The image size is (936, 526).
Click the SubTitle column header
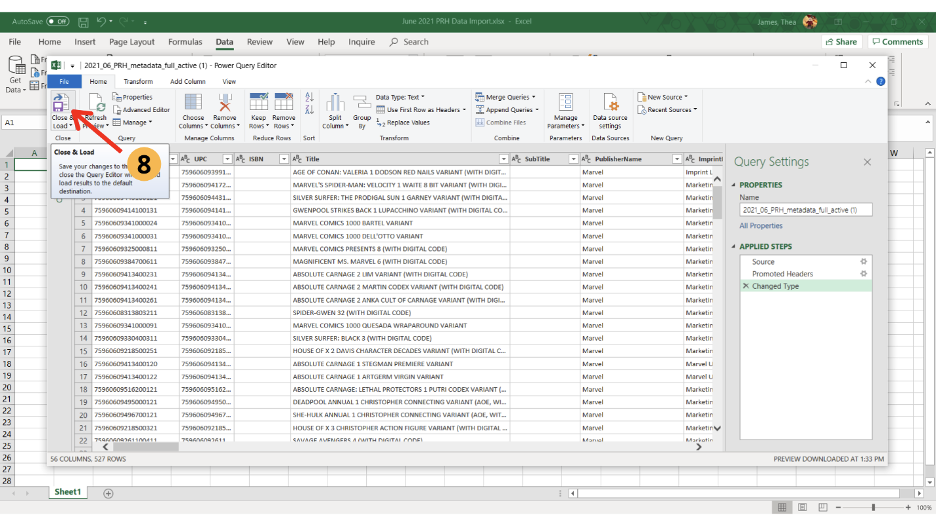tap(544, 159)
